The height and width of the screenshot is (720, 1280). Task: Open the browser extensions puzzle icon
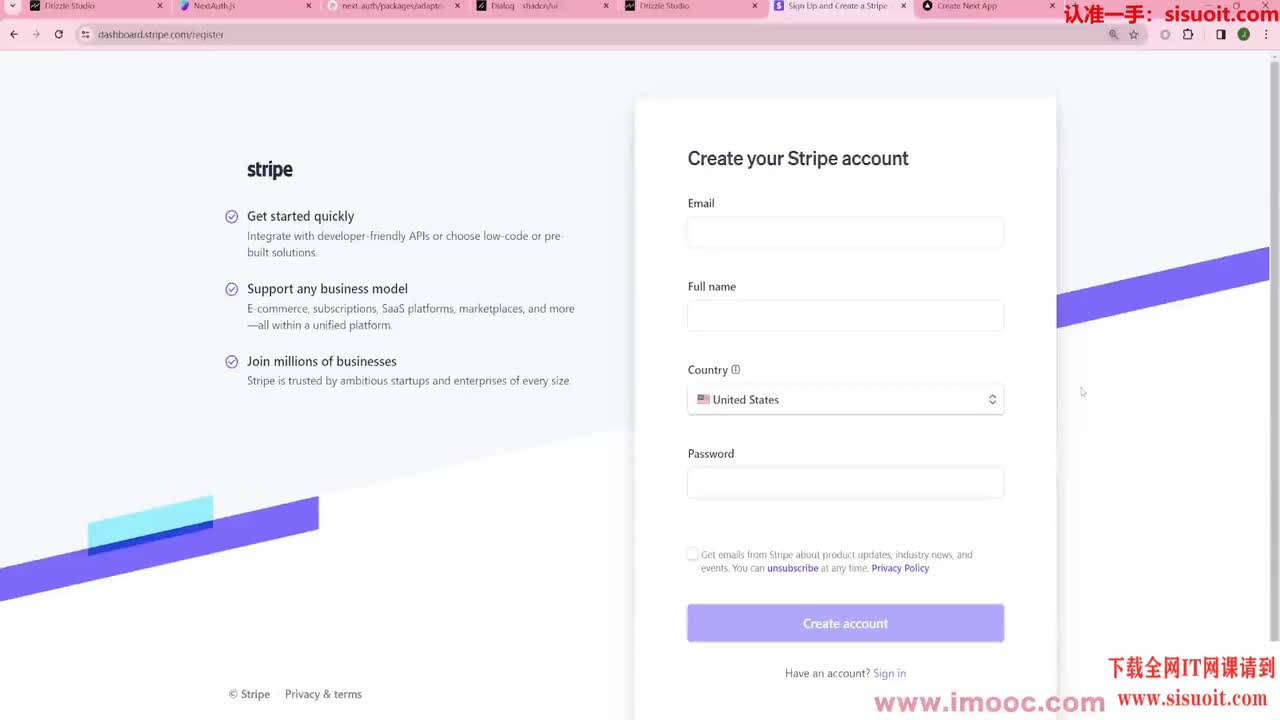coord(1188,34)
